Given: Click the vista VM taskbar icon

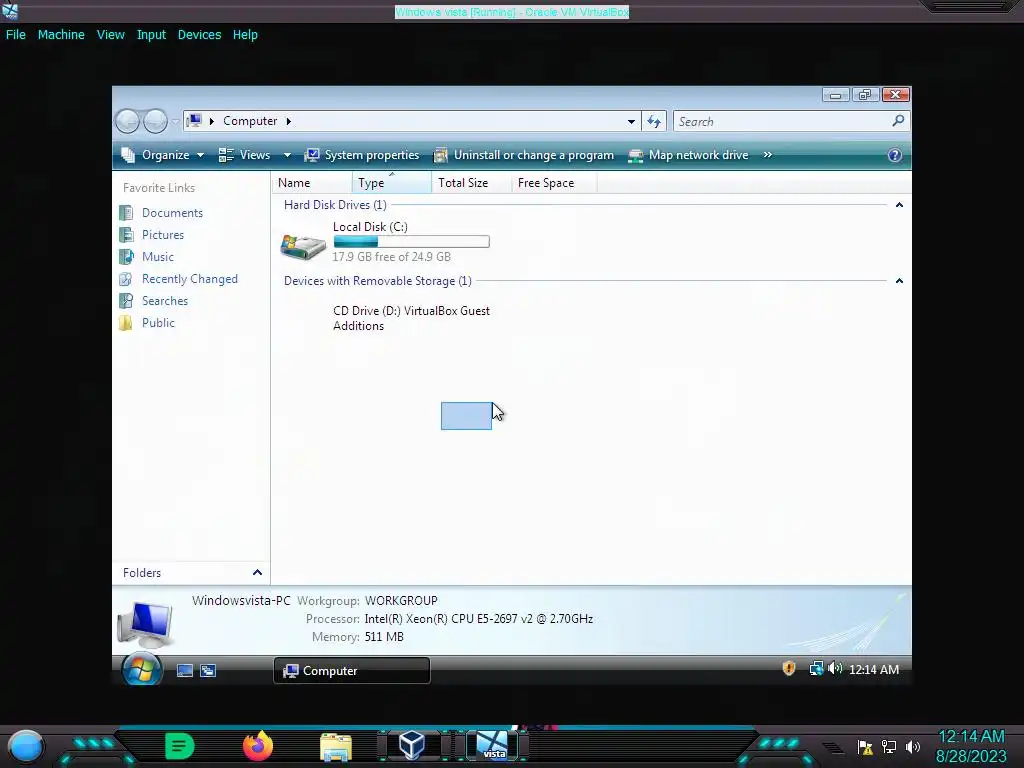Looking at the screenshot, I should tap(492, 745).
